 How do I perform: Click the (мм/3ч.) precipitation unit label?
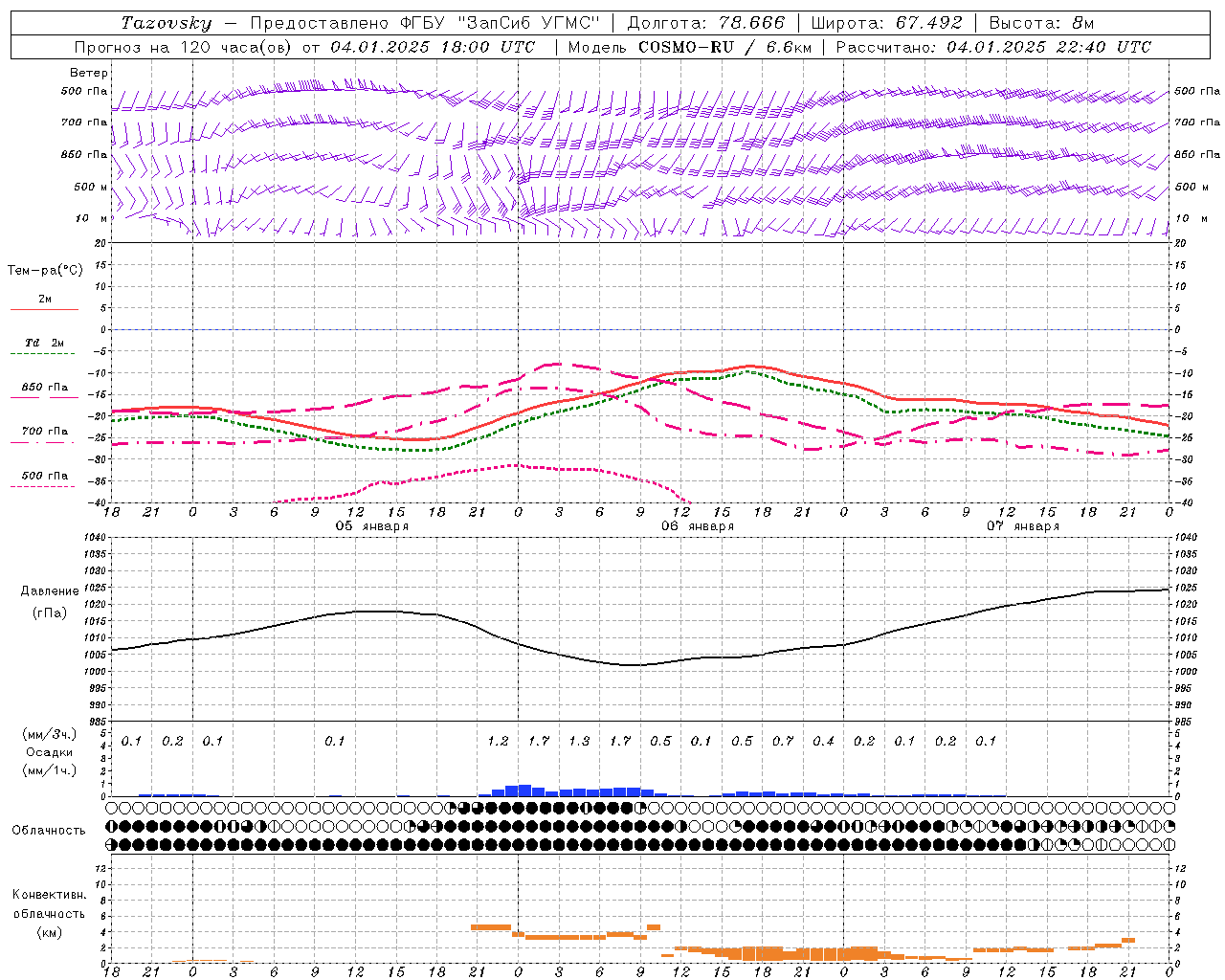point(49,734)
